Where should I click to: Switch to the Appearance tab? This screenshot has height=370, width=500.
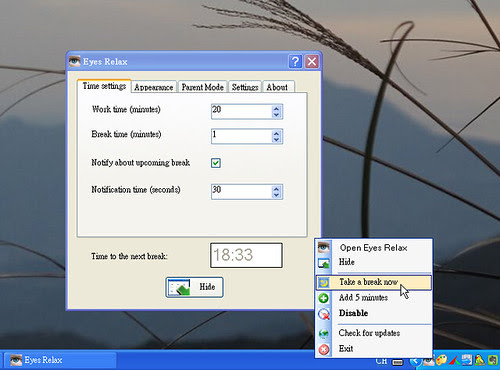tap(154, 87)
